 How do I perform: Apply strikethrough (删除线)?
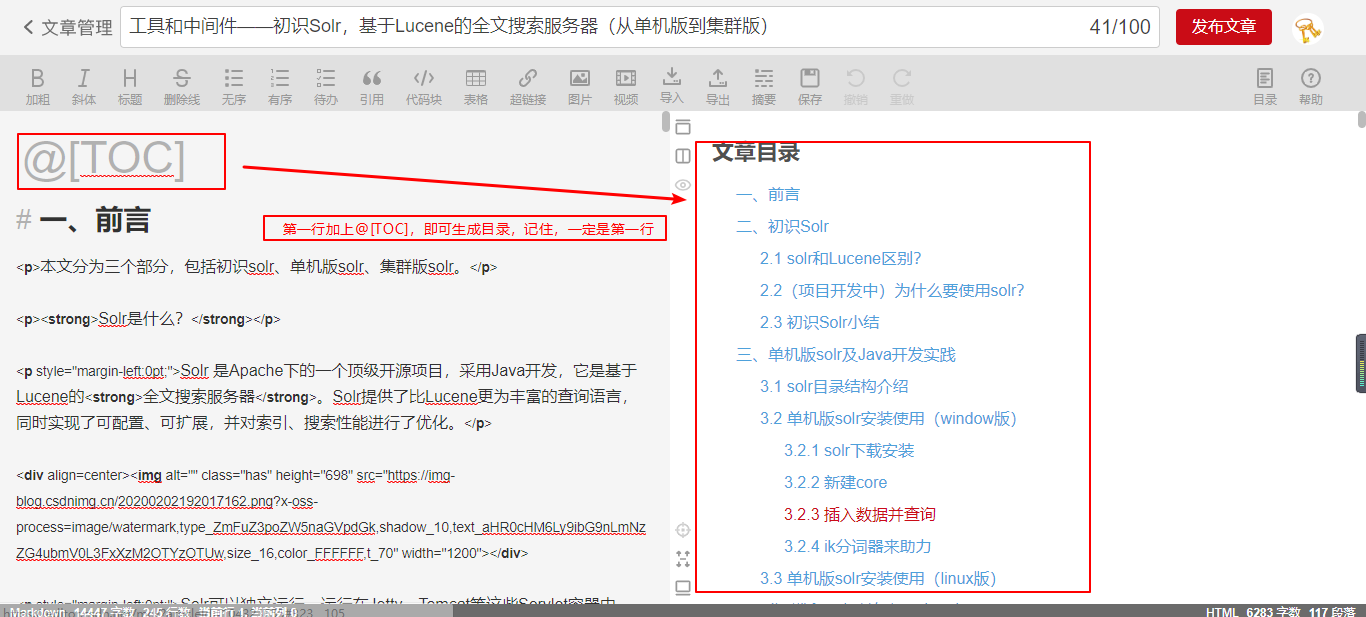(182, 87)
